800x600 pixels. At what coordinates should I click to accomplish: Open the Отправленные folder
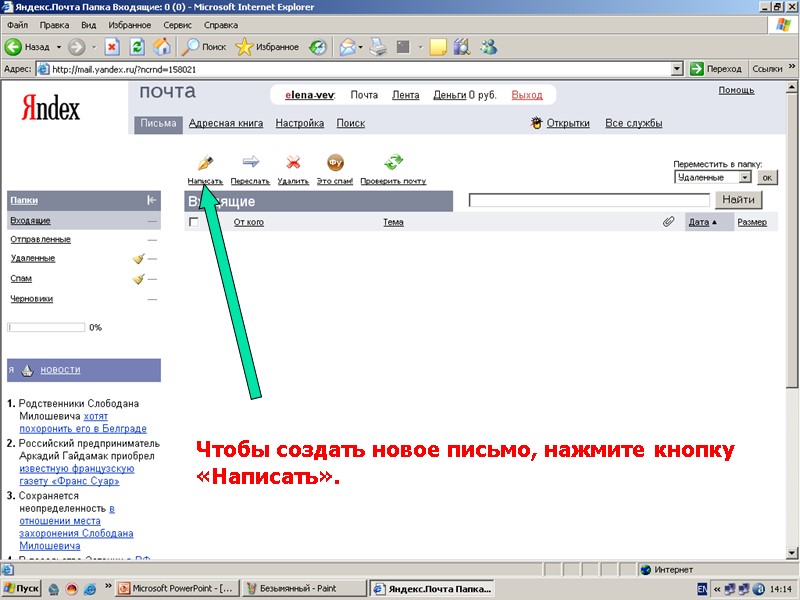click(x=40, y=239)
